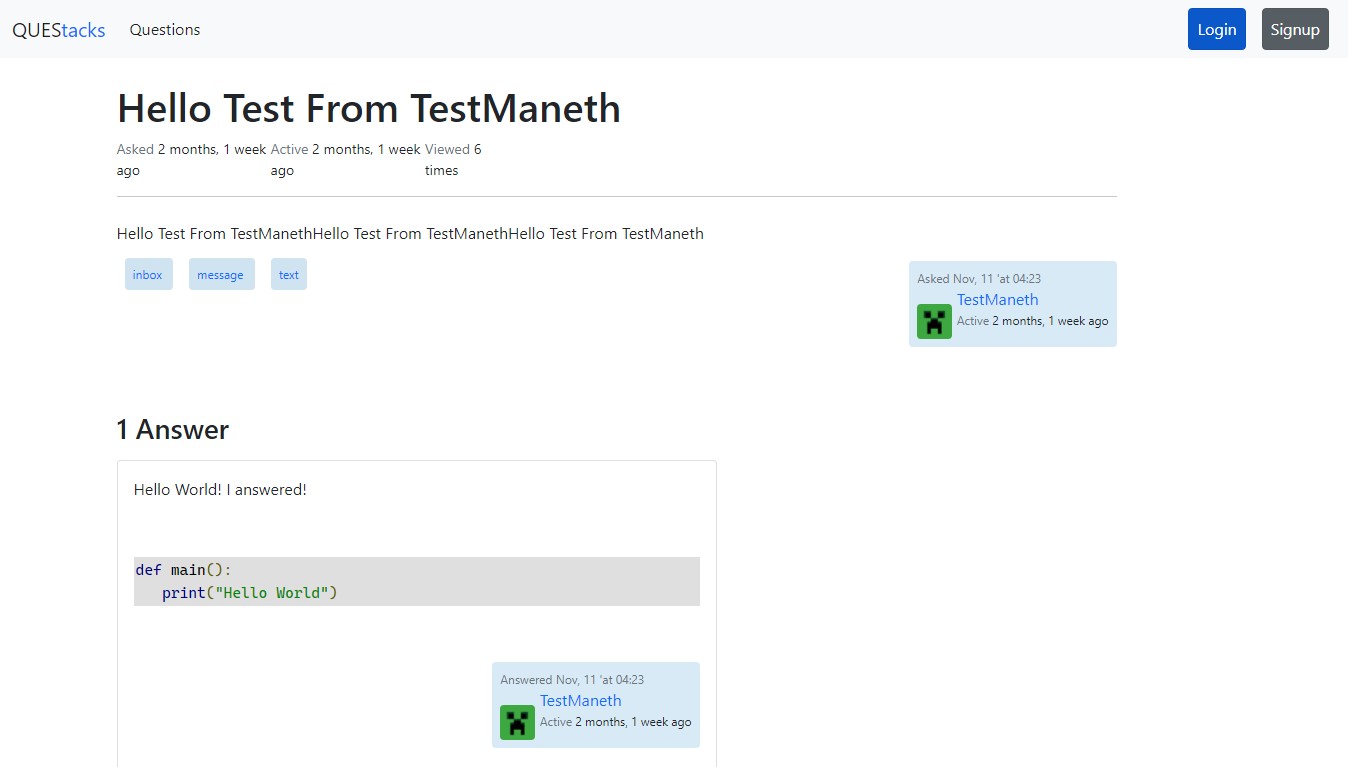Click the creeper avatar in the Asked card
Screen dimensions: 1348x767
(934, 321)
